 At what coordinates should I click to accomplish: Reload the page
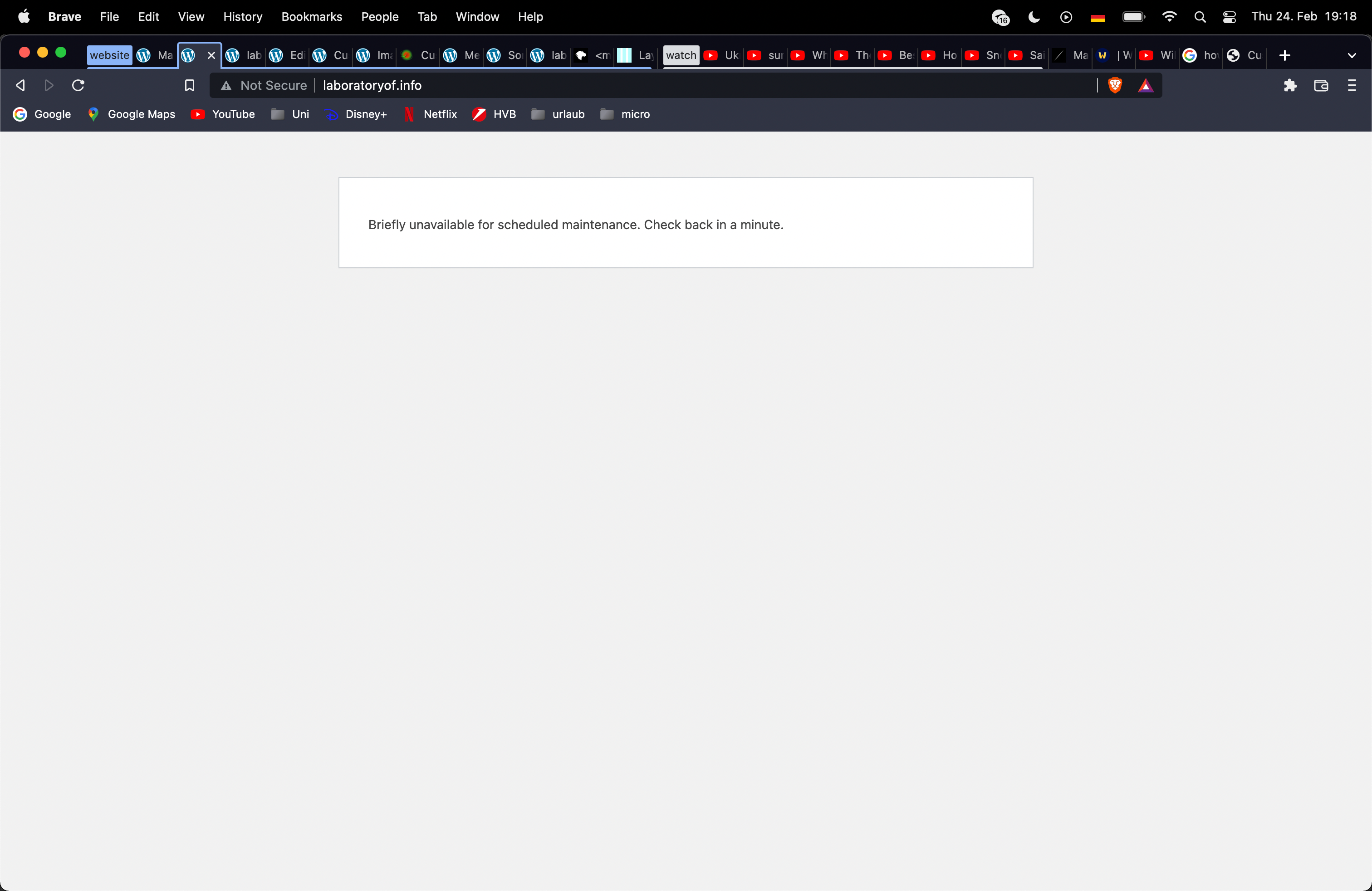[78, 85]
